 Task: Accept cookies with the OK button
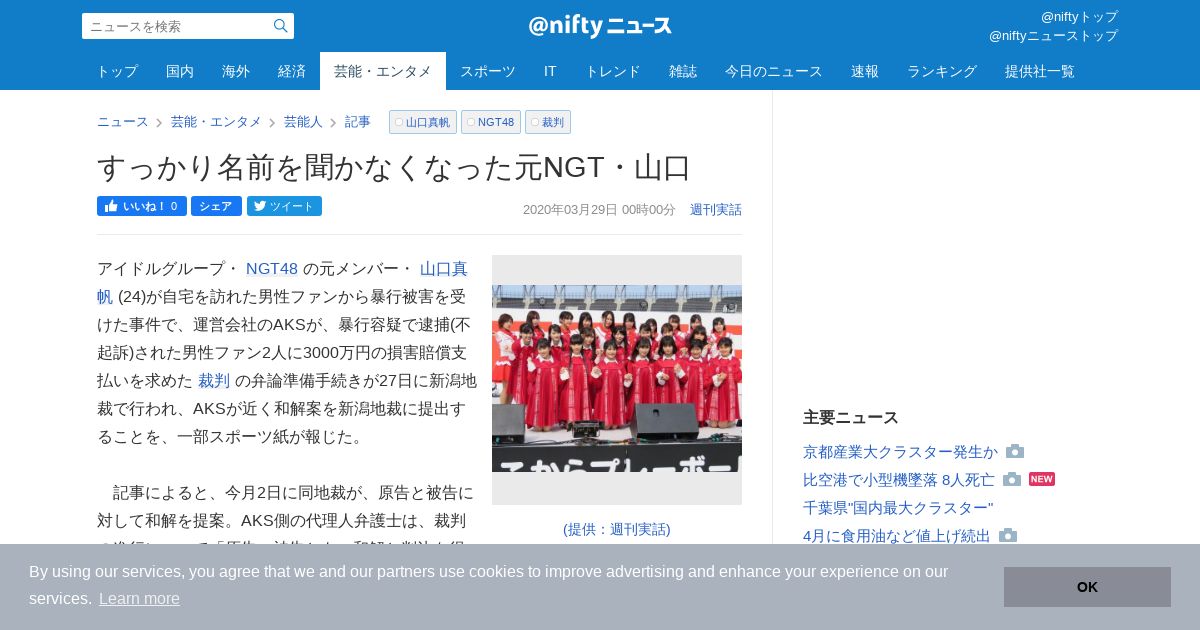tap(1087, 587)
